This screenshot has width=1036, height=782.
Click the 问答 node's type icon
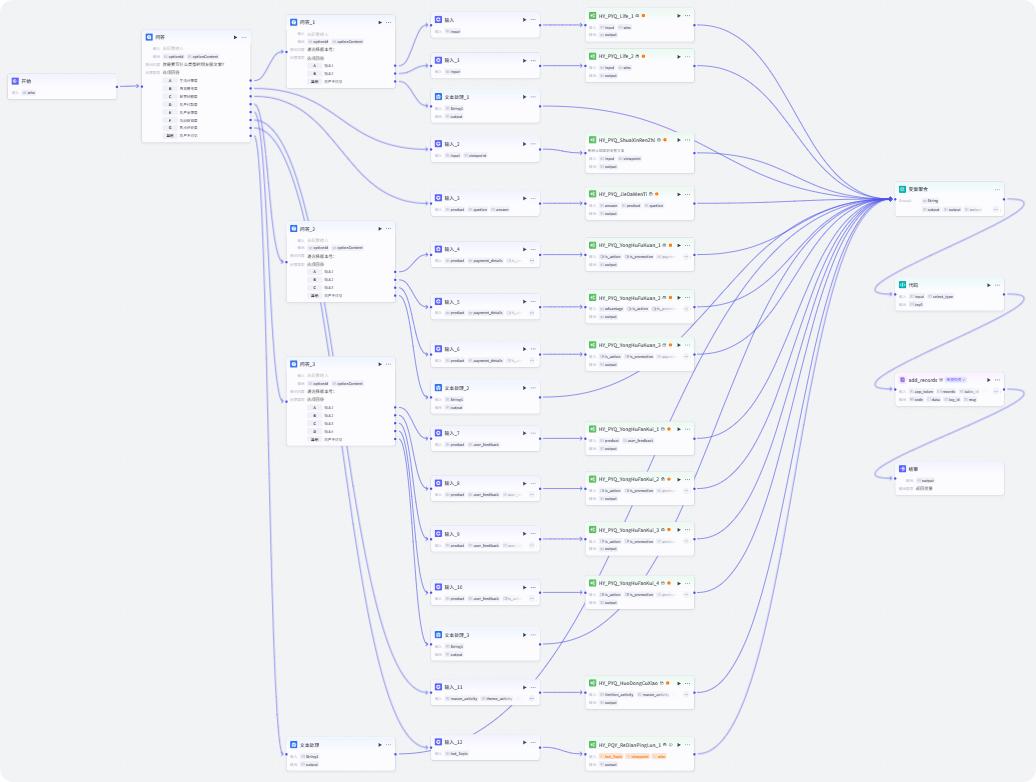[149, 37]
